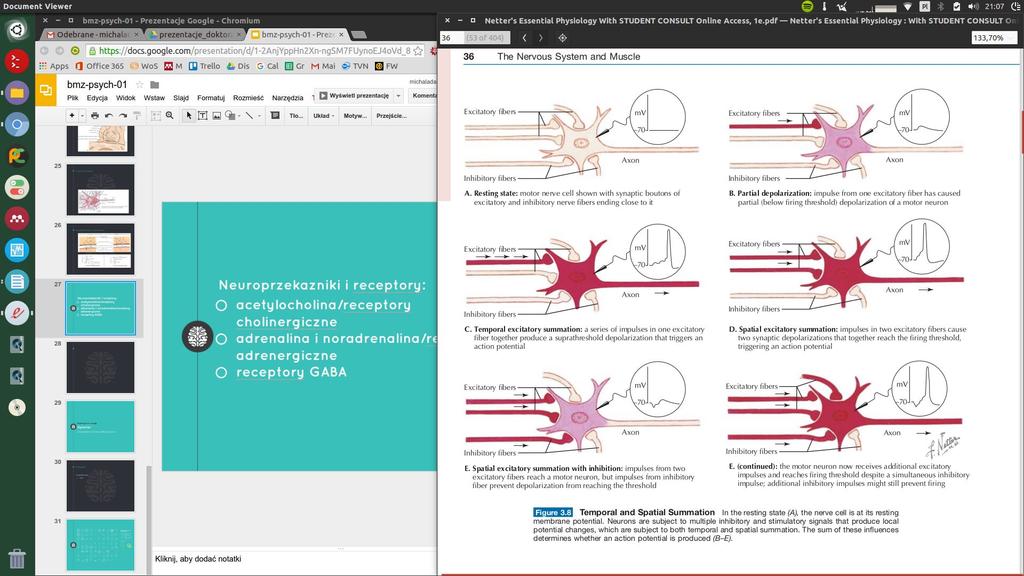Screen dimensions: 1024x576
Task: Bookmark this page using the star icon
Action: coord(418,50)
